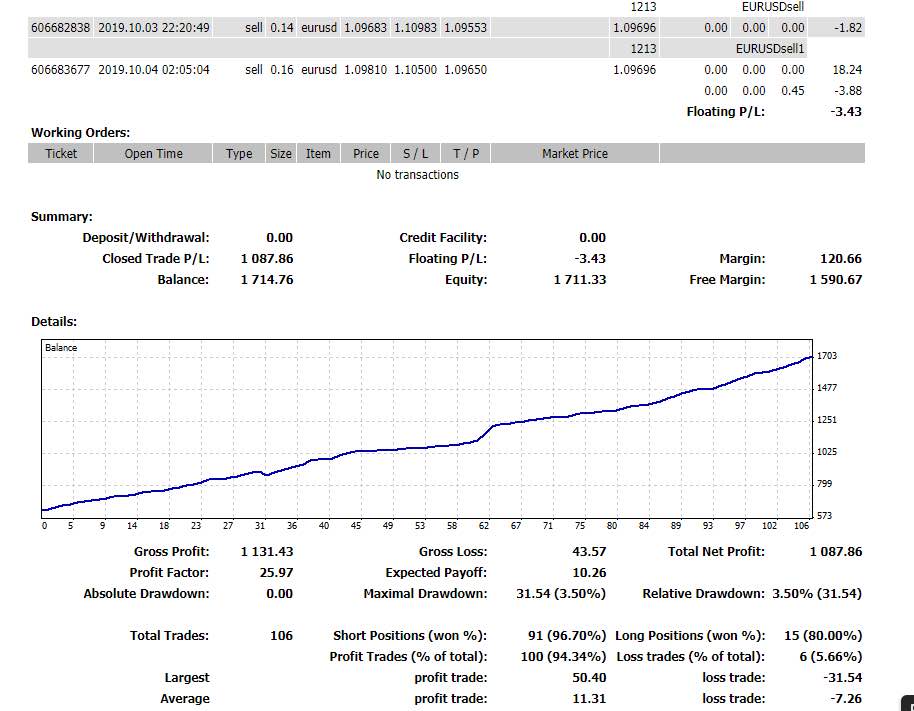Select the Open Time column header
The width and height of the screenshot is (914, 711).
(153, 153)
